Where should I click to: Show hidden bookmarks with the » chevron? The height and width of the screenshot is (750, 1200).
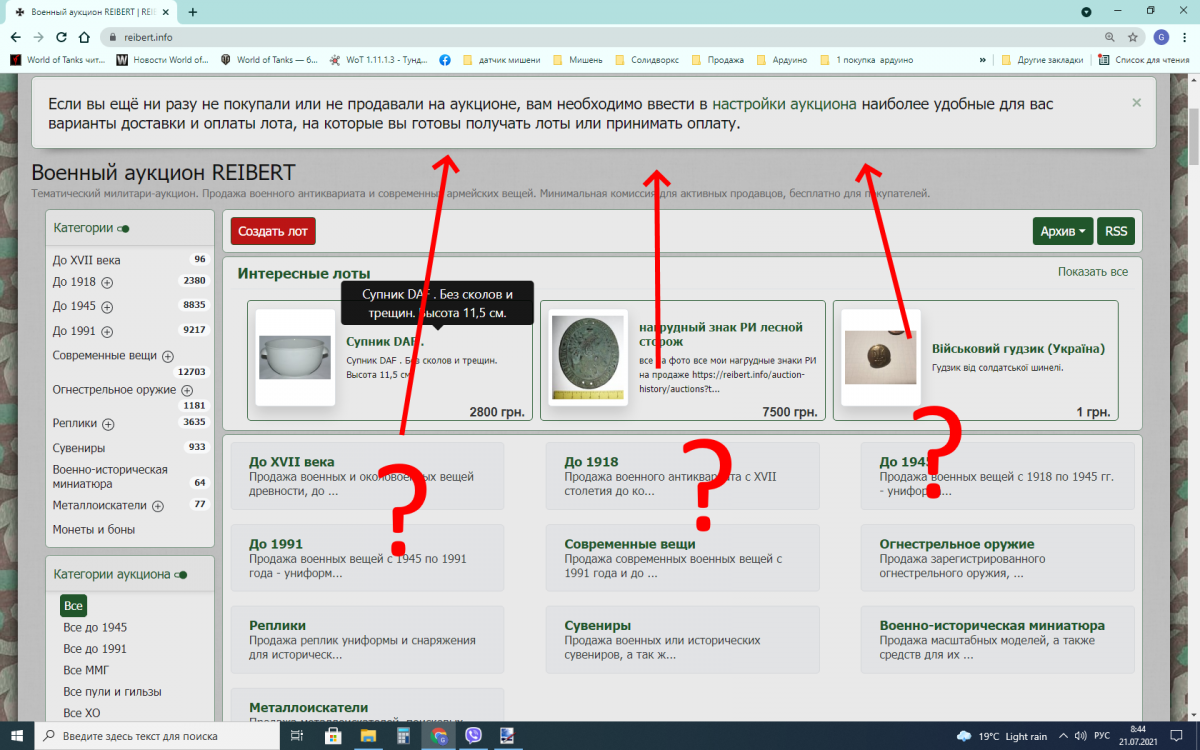click(x=984, y=60)
